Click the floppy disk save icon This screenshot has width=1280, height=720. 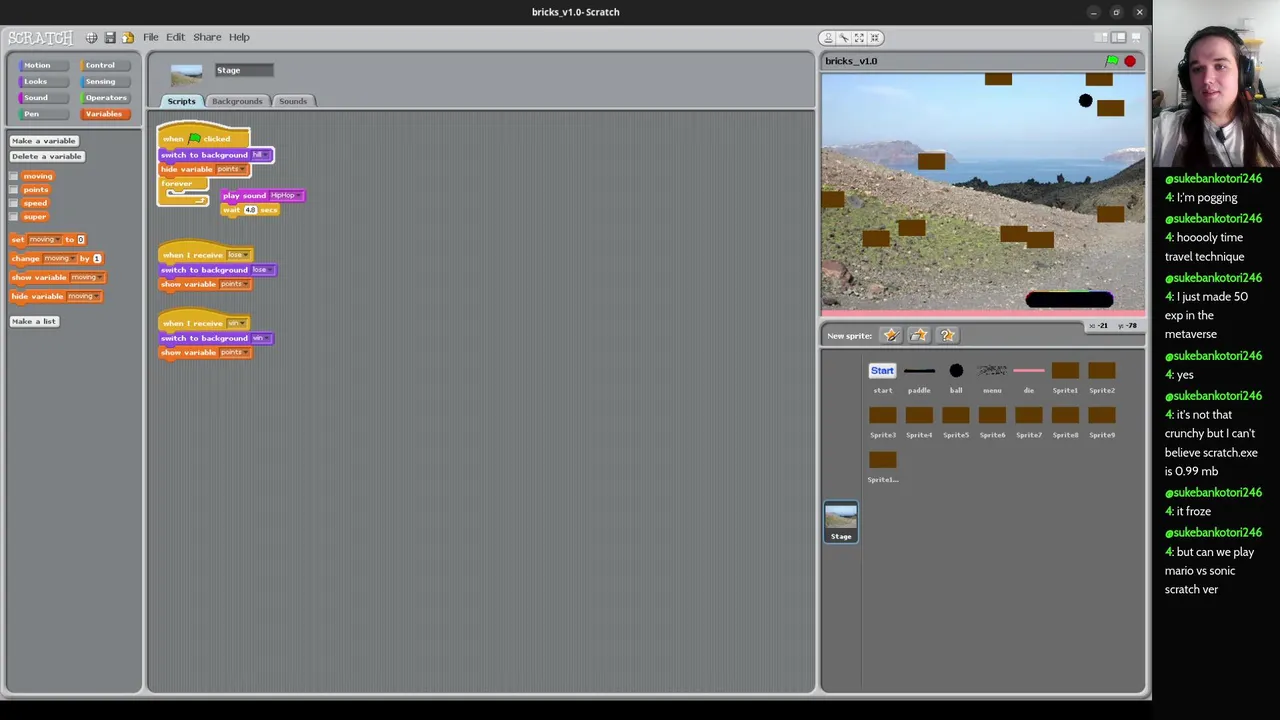click(x=110, y=38)
